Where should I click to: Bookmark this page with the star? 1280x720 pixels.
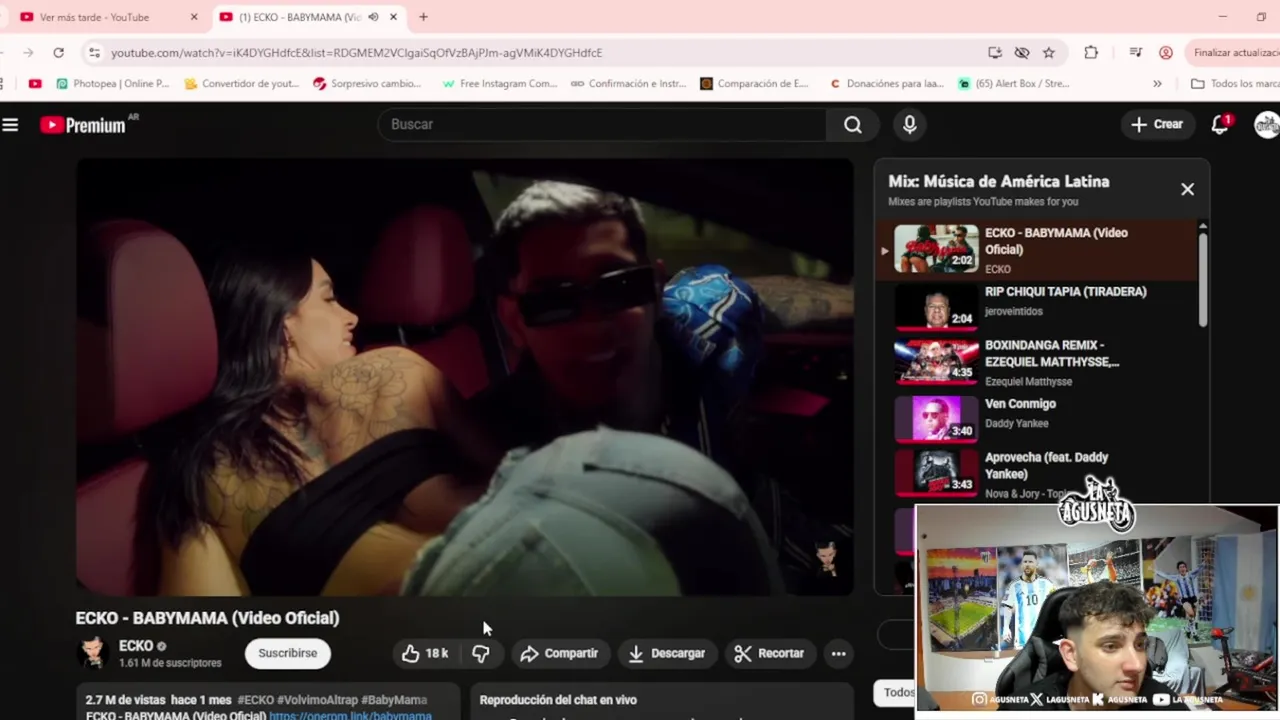1048,53
